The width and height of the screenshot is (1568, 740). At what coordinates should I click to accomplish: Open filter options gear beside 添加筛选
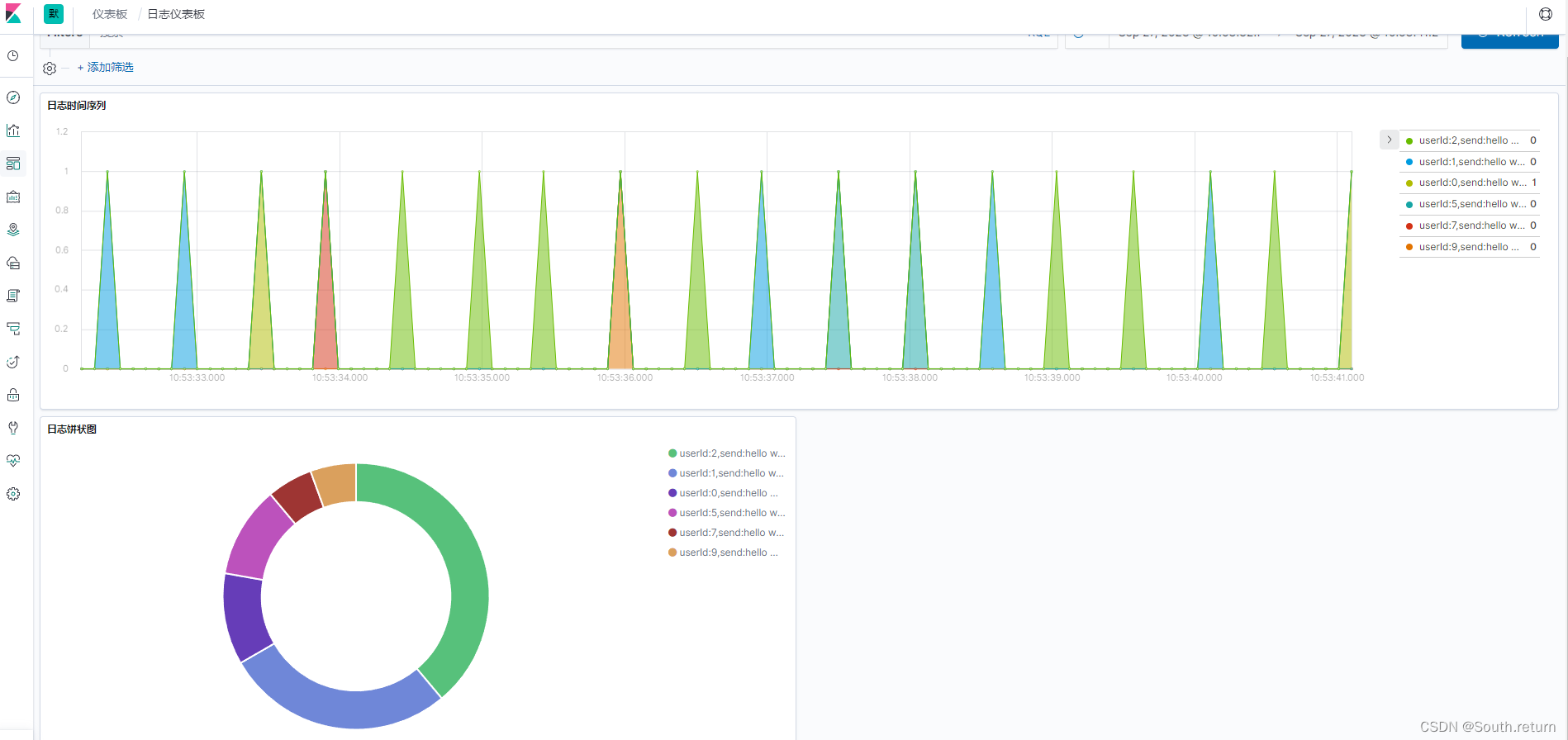[x=50, y=69]
